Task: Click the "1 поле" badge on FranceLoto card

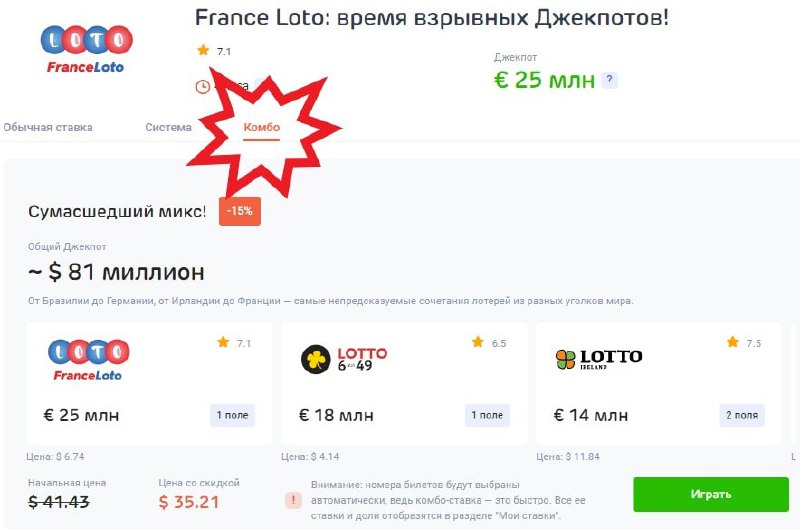Action: pyautogui.click(x=233, y=415)
